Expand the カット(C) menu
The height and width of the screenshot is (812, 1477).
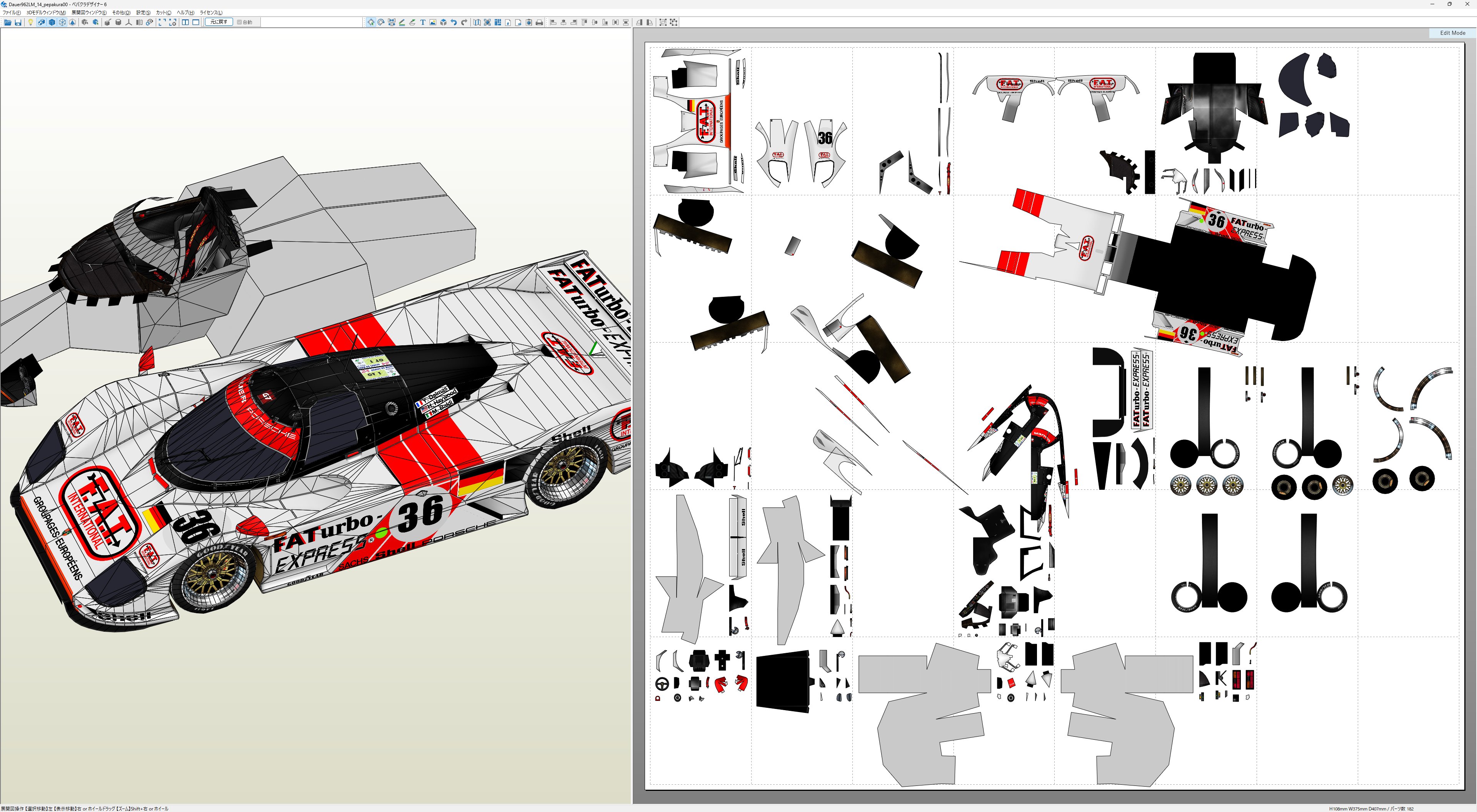coord(163,13)
